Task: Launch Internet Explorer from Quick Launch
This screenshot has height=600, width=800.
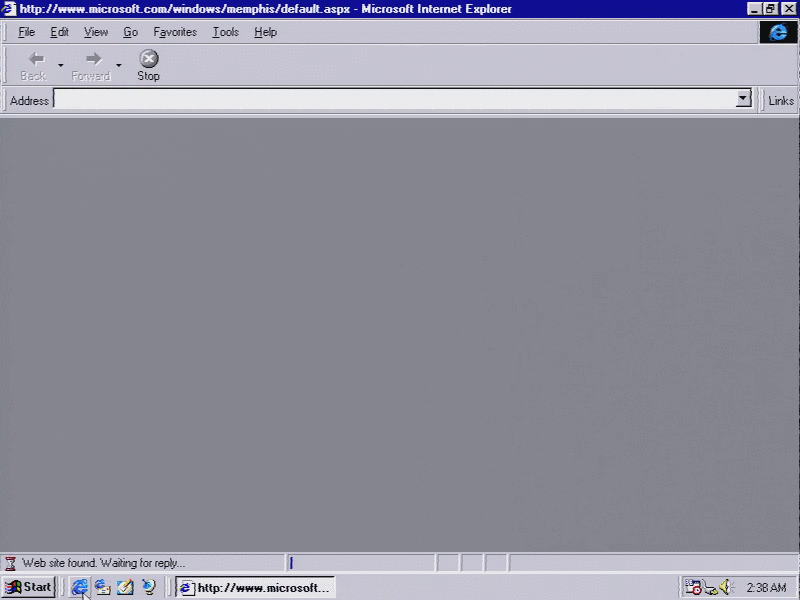Action: point(79,587)
